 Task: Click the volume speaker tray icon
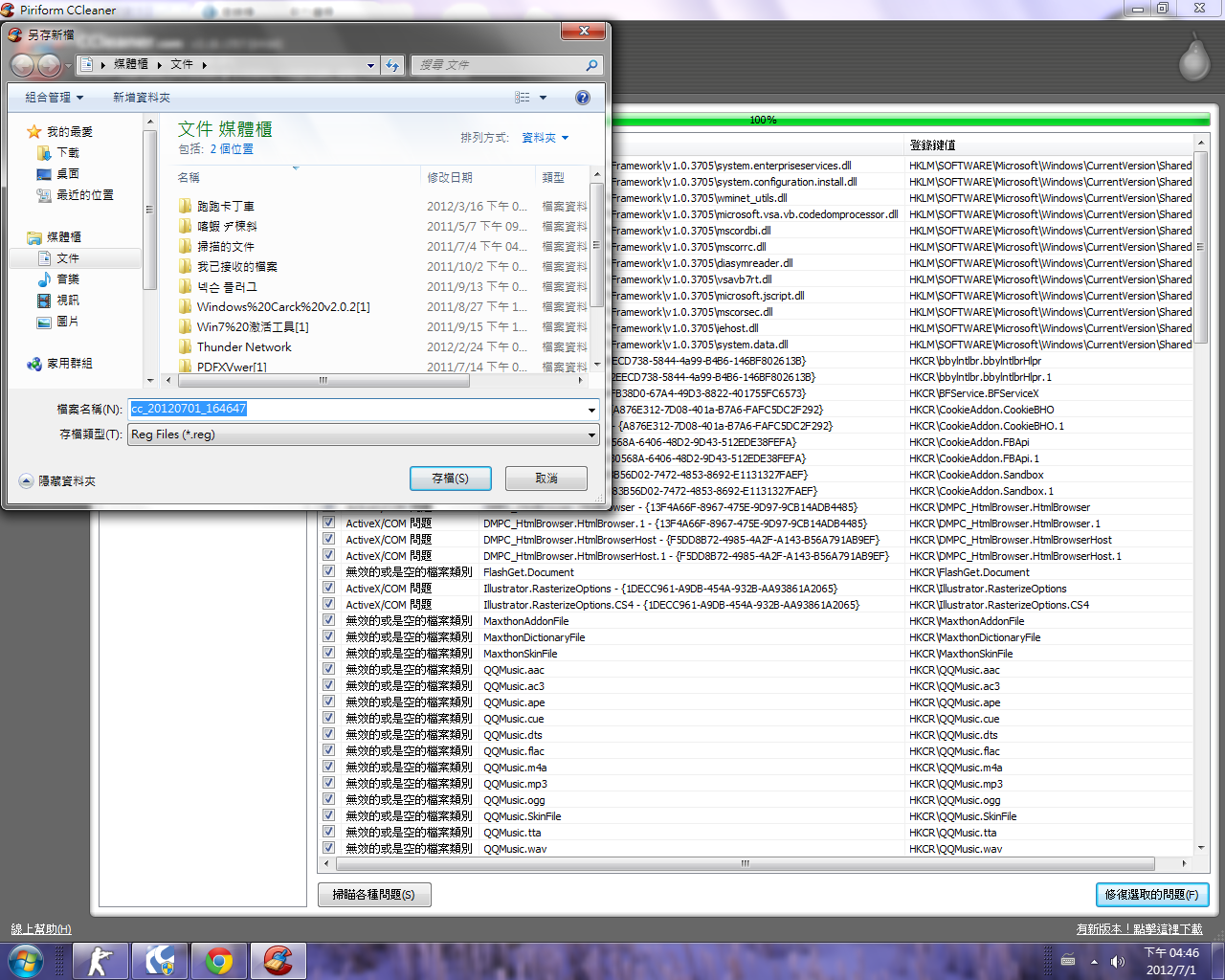pos(1117,961)
